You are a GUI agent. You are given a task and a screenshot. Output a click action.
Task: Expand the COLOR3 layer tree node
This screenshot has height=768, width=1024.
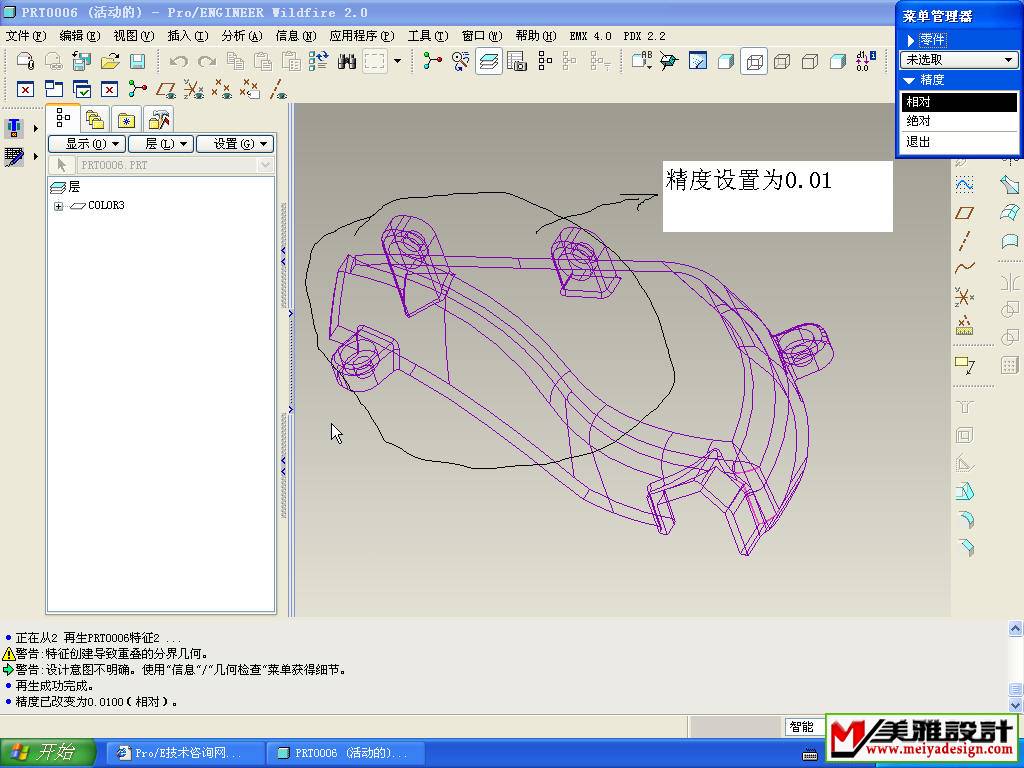coord(59,206)
